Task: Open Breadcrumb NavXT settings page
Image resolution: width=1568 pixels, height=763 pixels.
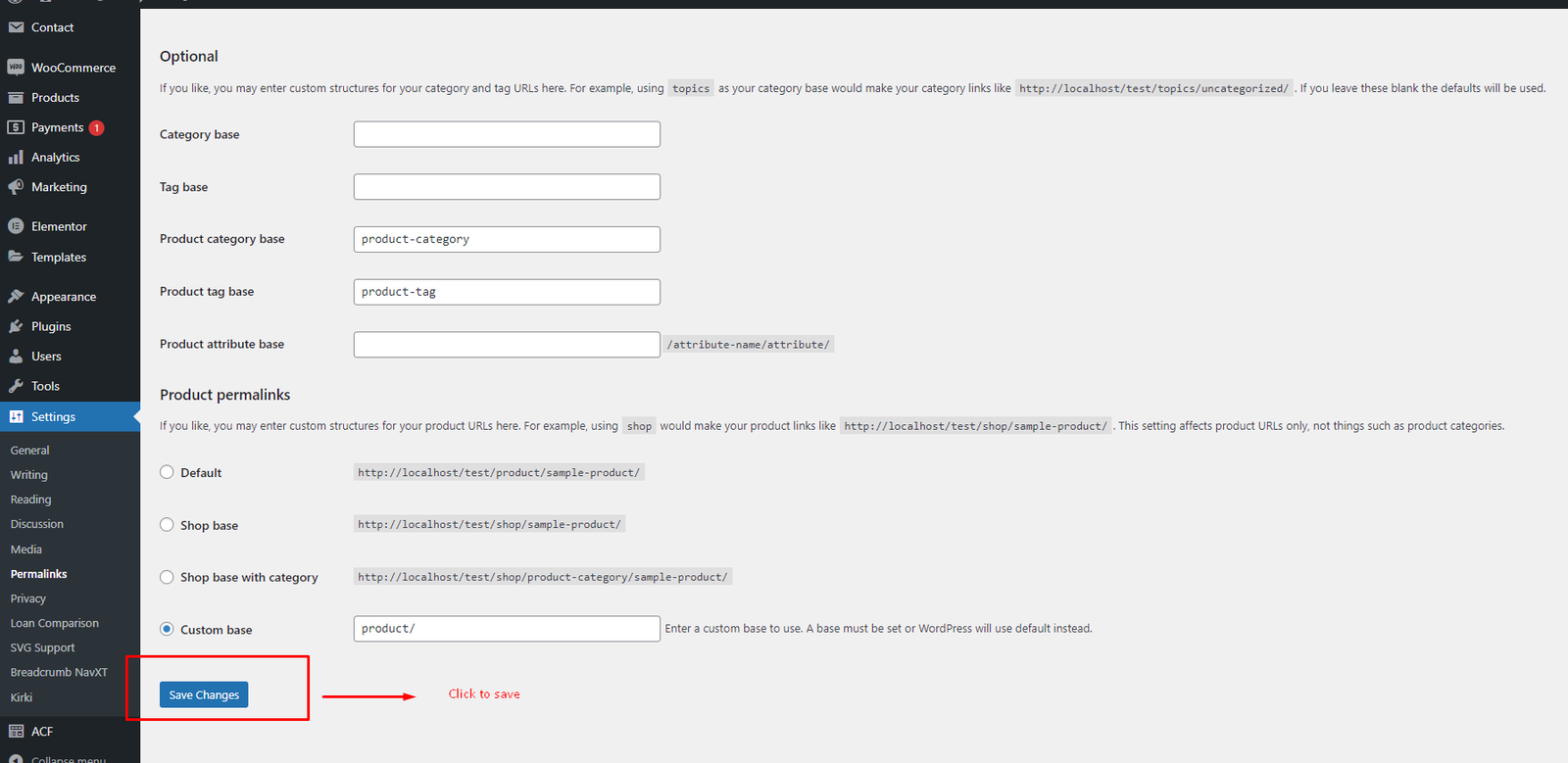Action: coord(59,672)
